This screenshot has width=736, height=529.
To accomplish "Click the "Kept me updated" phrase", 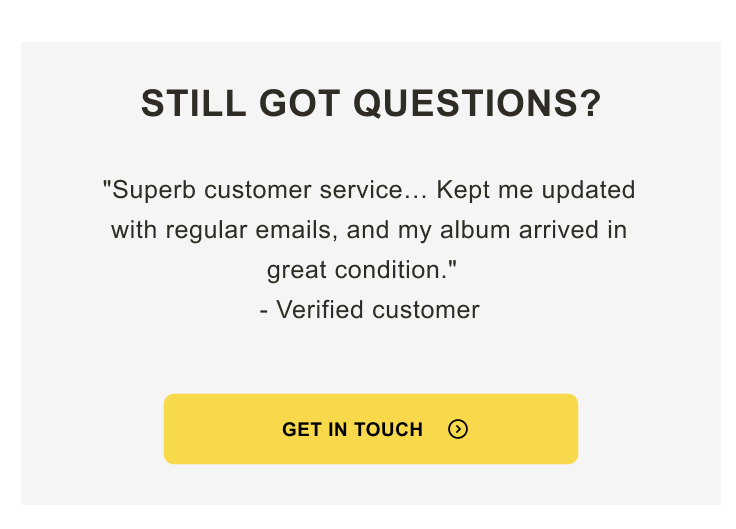I will (x=535, y=189).
